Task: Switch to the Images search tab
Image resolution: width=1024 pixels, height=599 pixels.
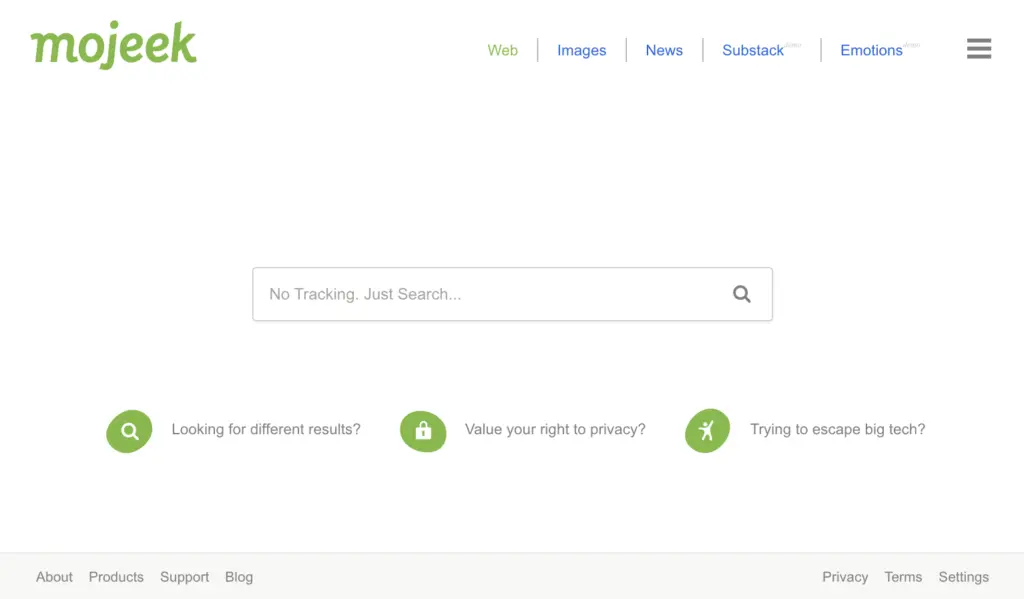Action: [x=581, y=50]
